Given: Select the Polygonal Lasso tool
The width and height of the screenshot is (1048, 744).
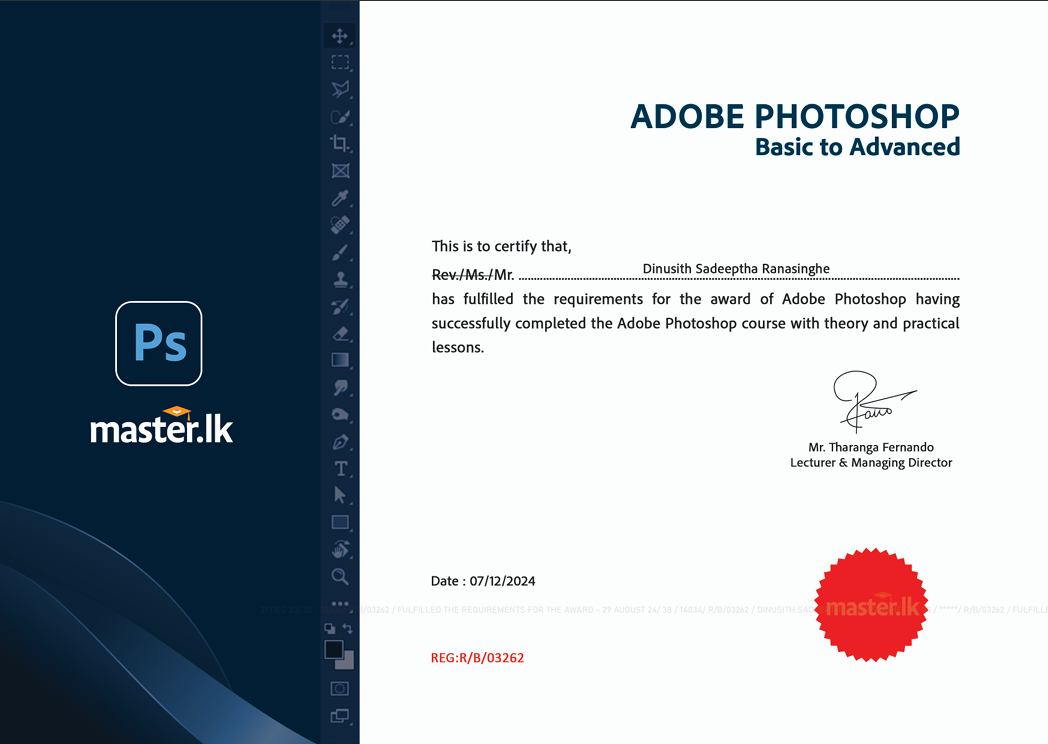Looking at the screenshot, I should 340,89.
